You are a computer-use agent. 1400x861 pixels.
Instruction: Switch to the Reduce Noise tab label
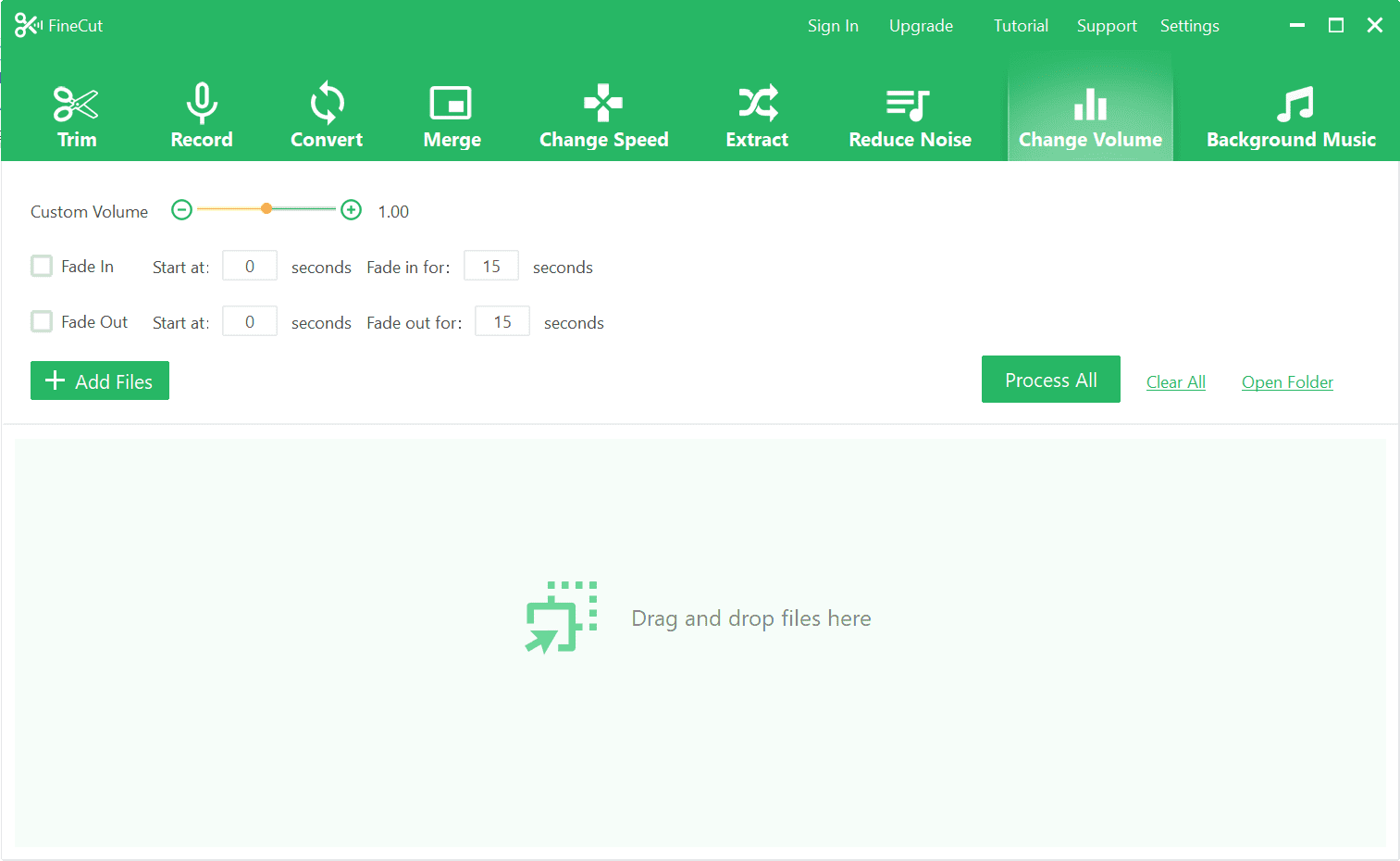click(x=911, y=140)
